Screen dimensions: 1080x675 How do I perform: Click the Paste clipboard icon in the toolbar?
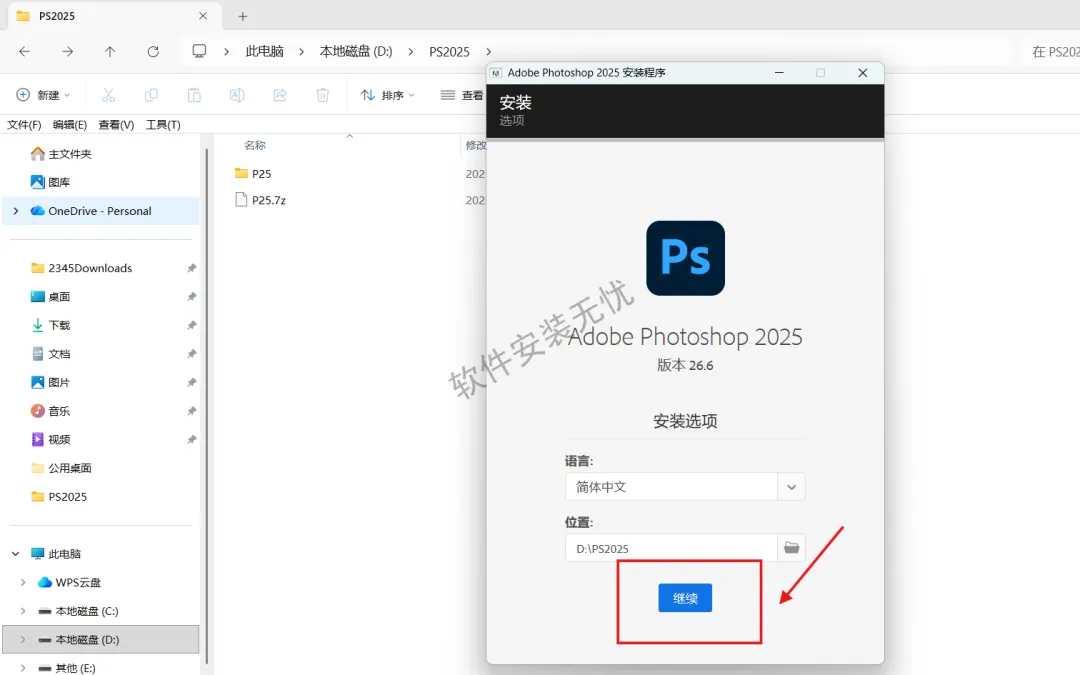(194, 95)
